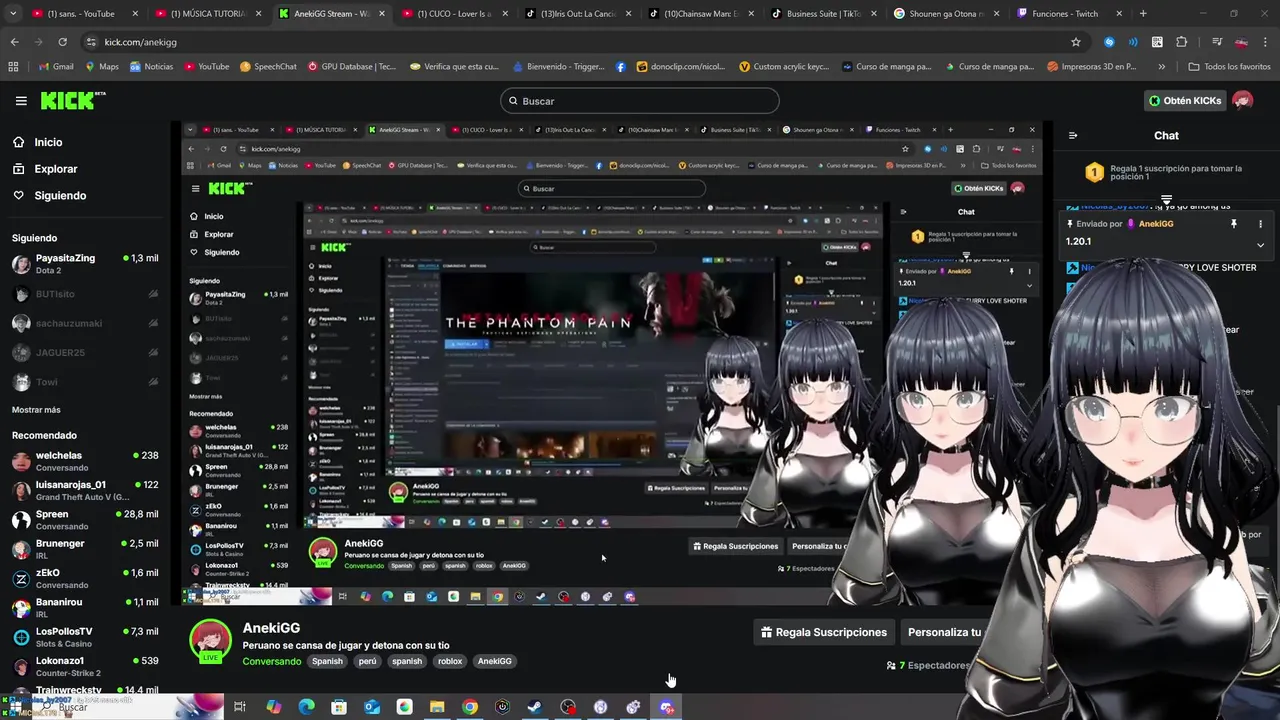Go back in browser history
1280x720 pixels.
tap(14, 42)
